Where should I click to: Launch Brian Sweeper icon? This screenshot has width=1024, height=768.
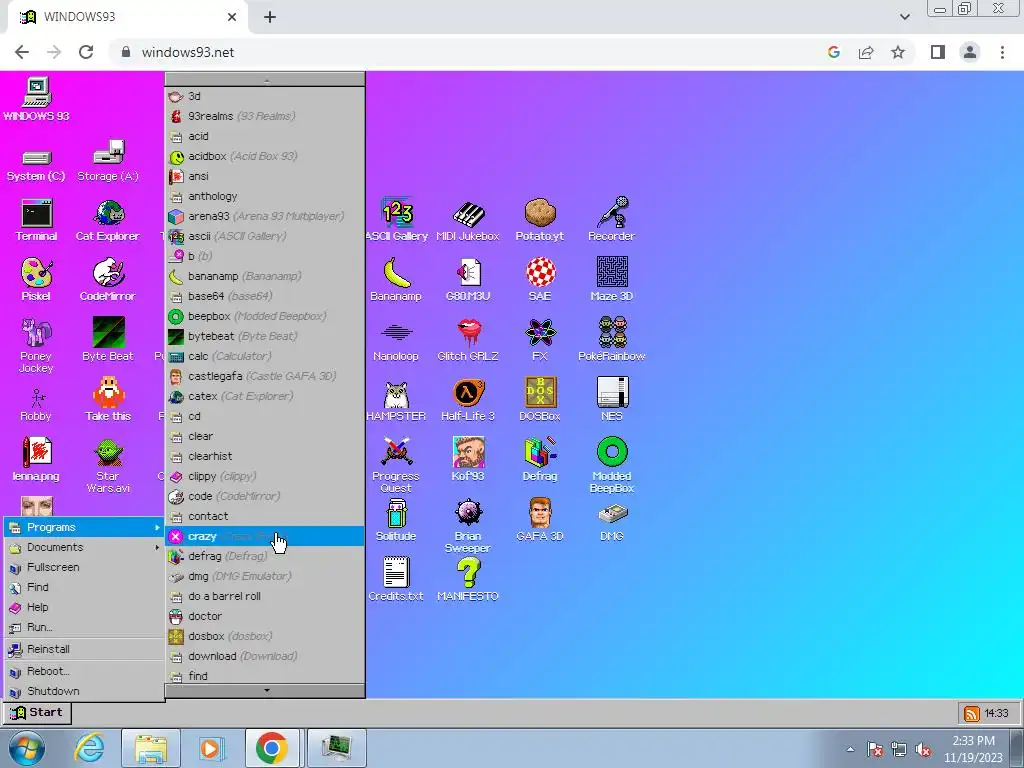click(468, 526)
